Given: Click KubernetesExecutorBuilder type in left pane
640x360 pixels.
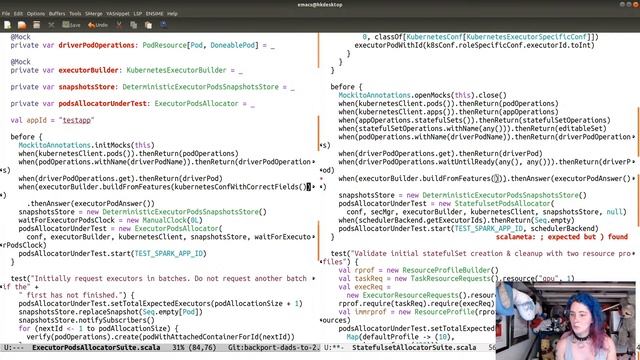Looking at the screenshot, I should coord(176,70).
